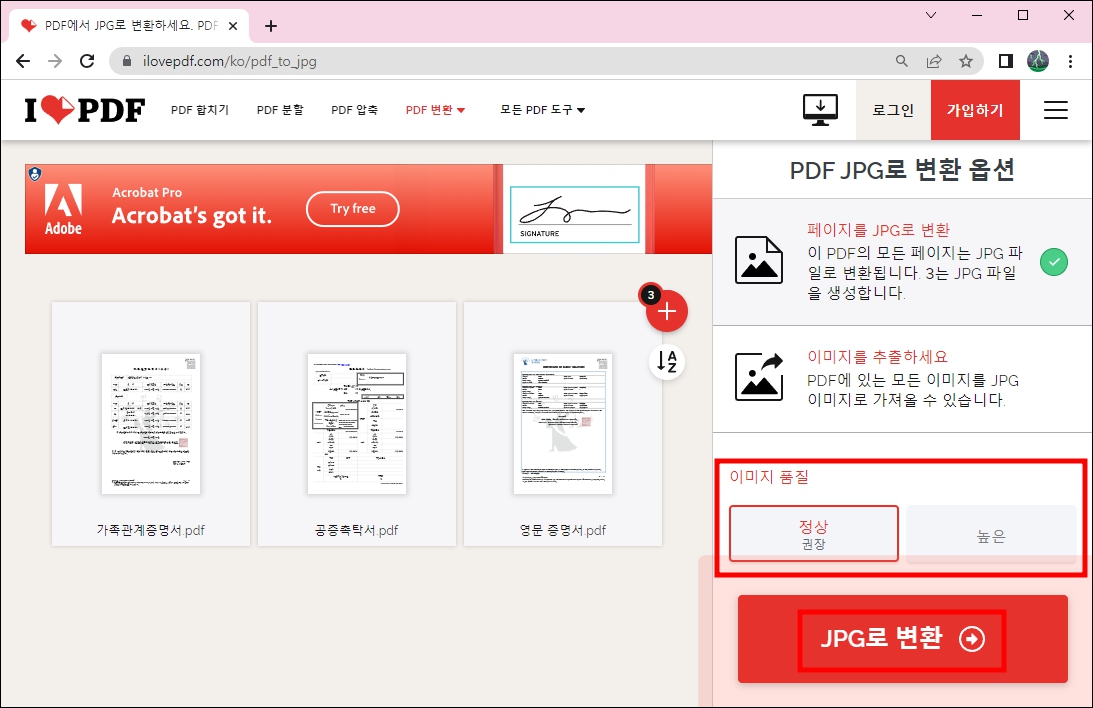This screenshot has width=1093, height=708.
Task: Open PDF 압축 menu item
Action: 354,110
